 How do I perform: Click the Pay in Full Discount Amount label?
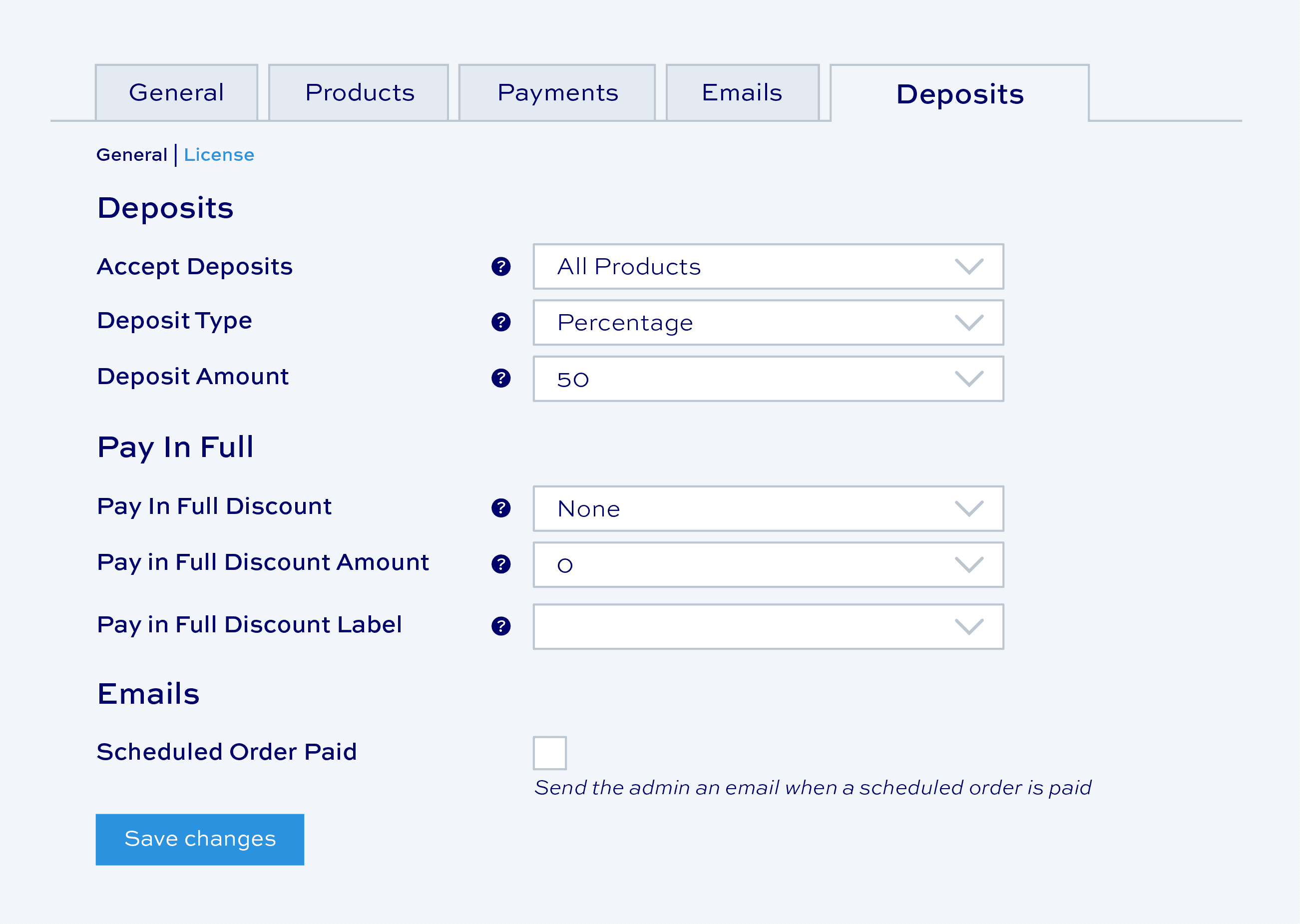(x=263, y=563)
